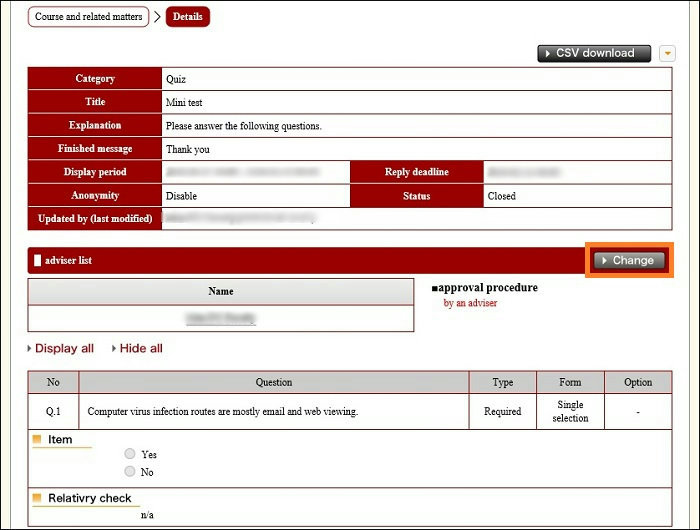Click the blurred adviser name link

[x=220, y=318]
